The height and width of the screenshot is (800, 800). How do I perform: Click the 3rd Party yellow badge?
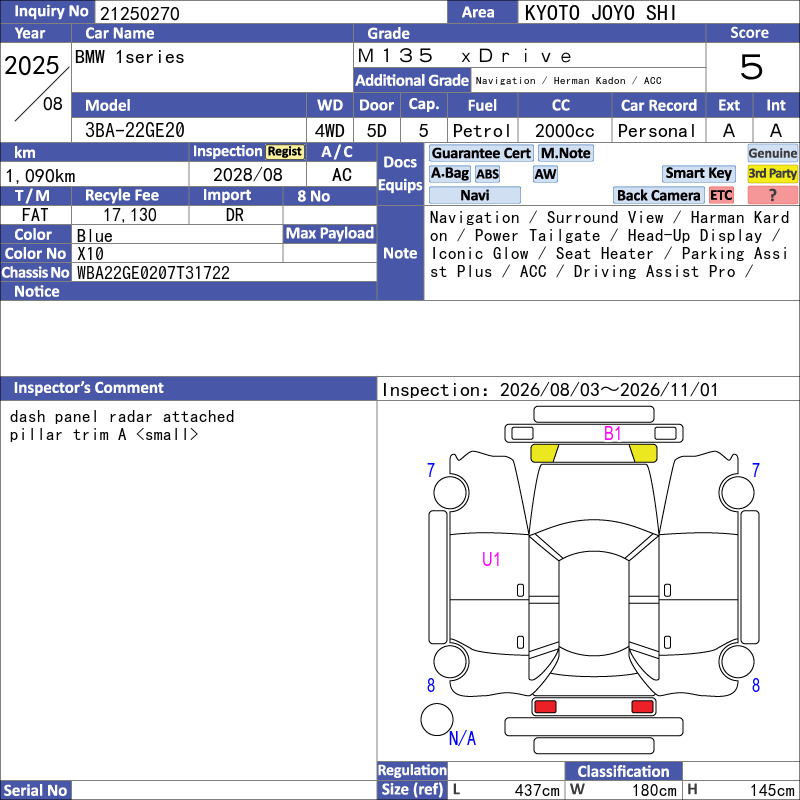[772, 173]
